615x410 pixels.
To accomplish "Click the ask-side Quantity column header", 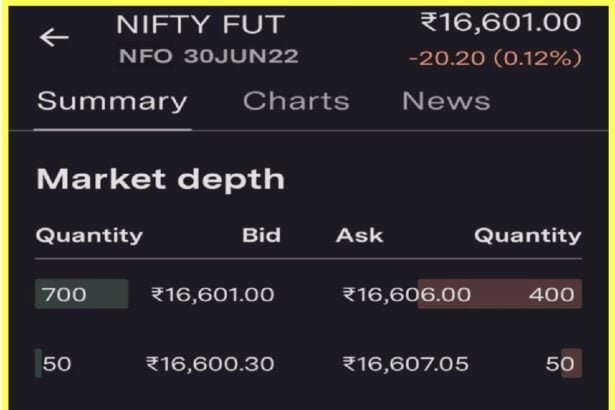I will 527,236.
